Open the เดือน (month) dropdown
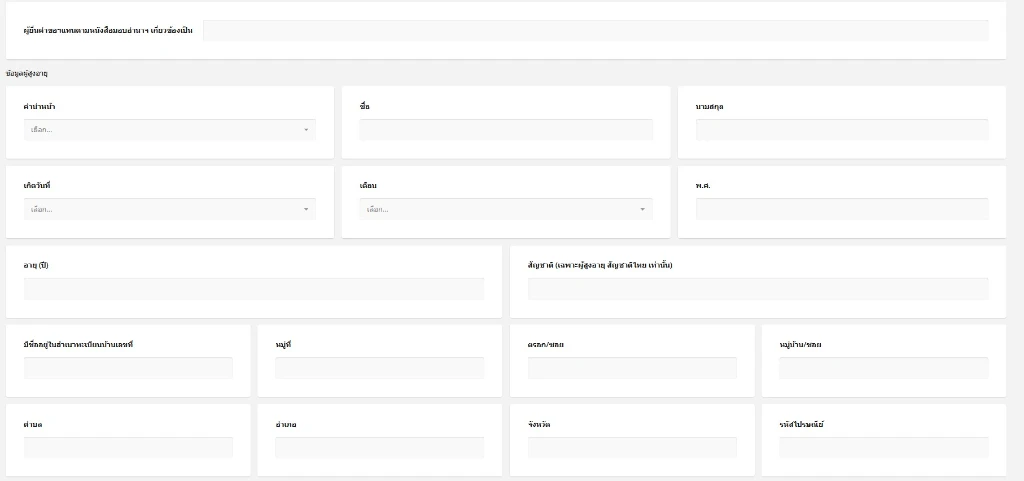This screenshot has width=1024, height=481. pyautogui.click(x=497, y=209)
